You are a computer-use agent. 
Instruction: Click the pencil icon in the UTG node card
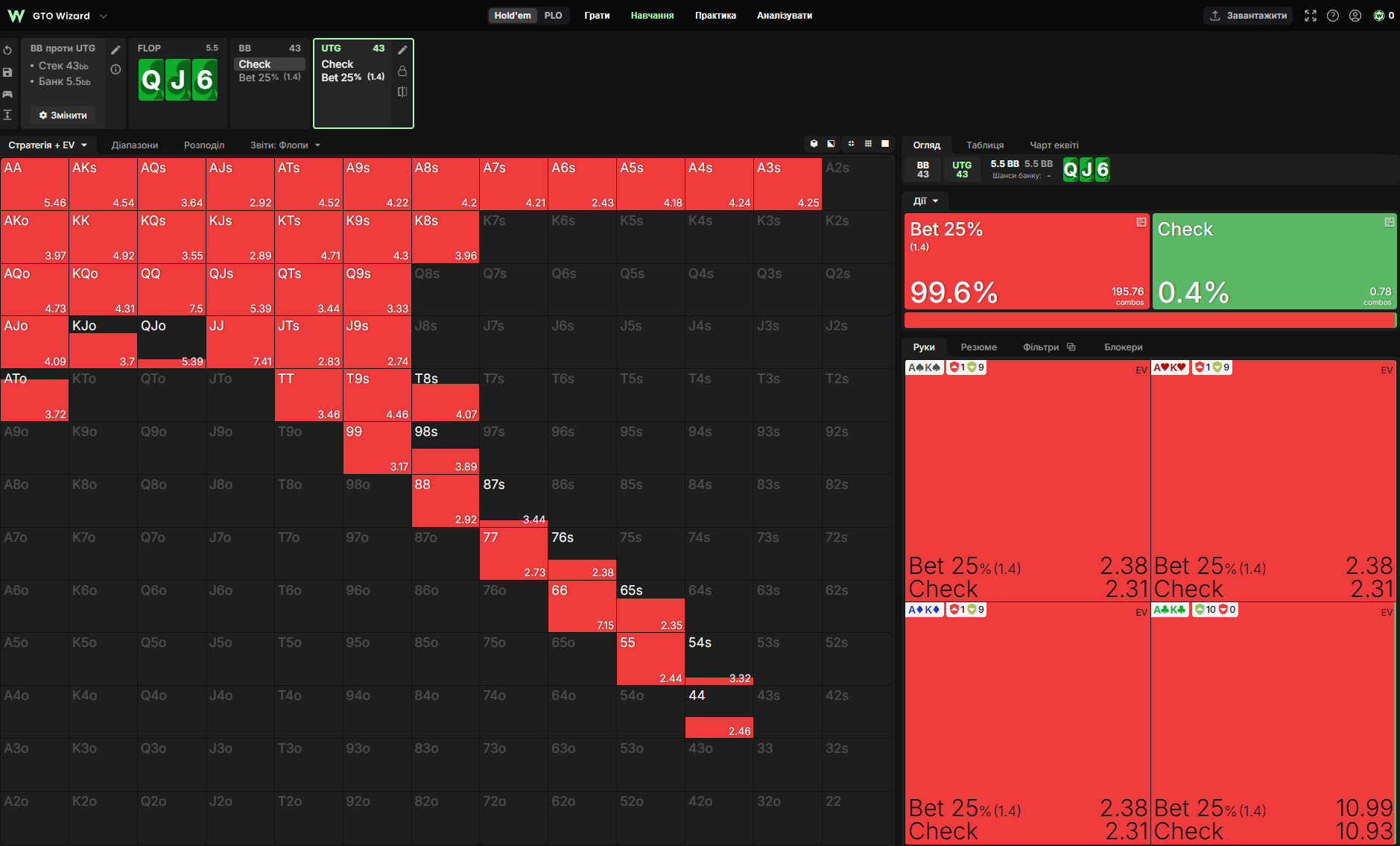402,50
